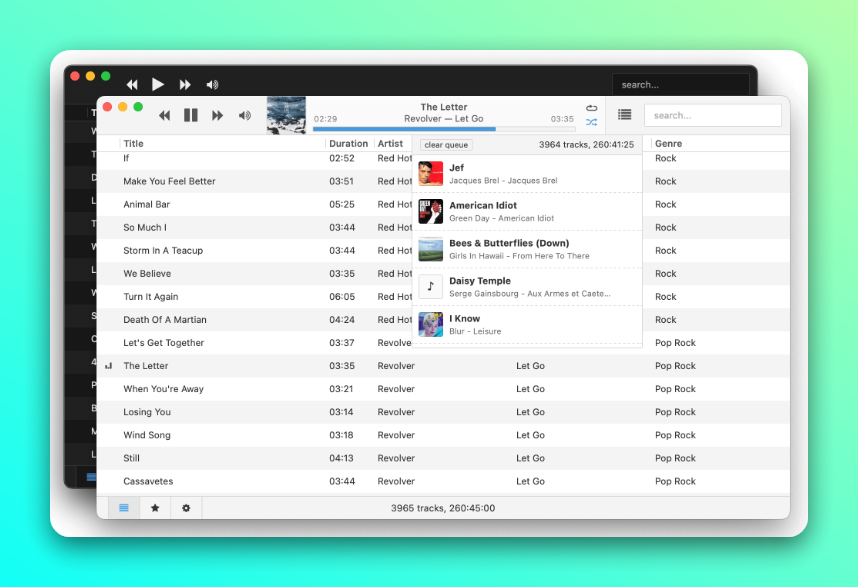Viewport: 858px width, 587px height.
Task: Pause the current song
Action: click(191, 116)
